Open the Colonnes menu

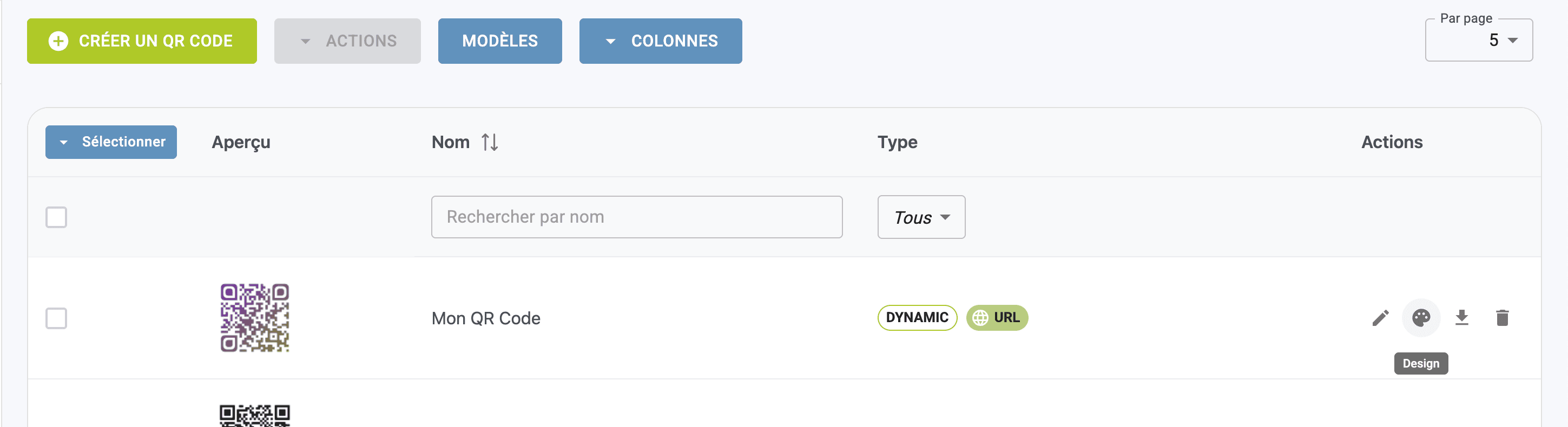pos(661,41)
